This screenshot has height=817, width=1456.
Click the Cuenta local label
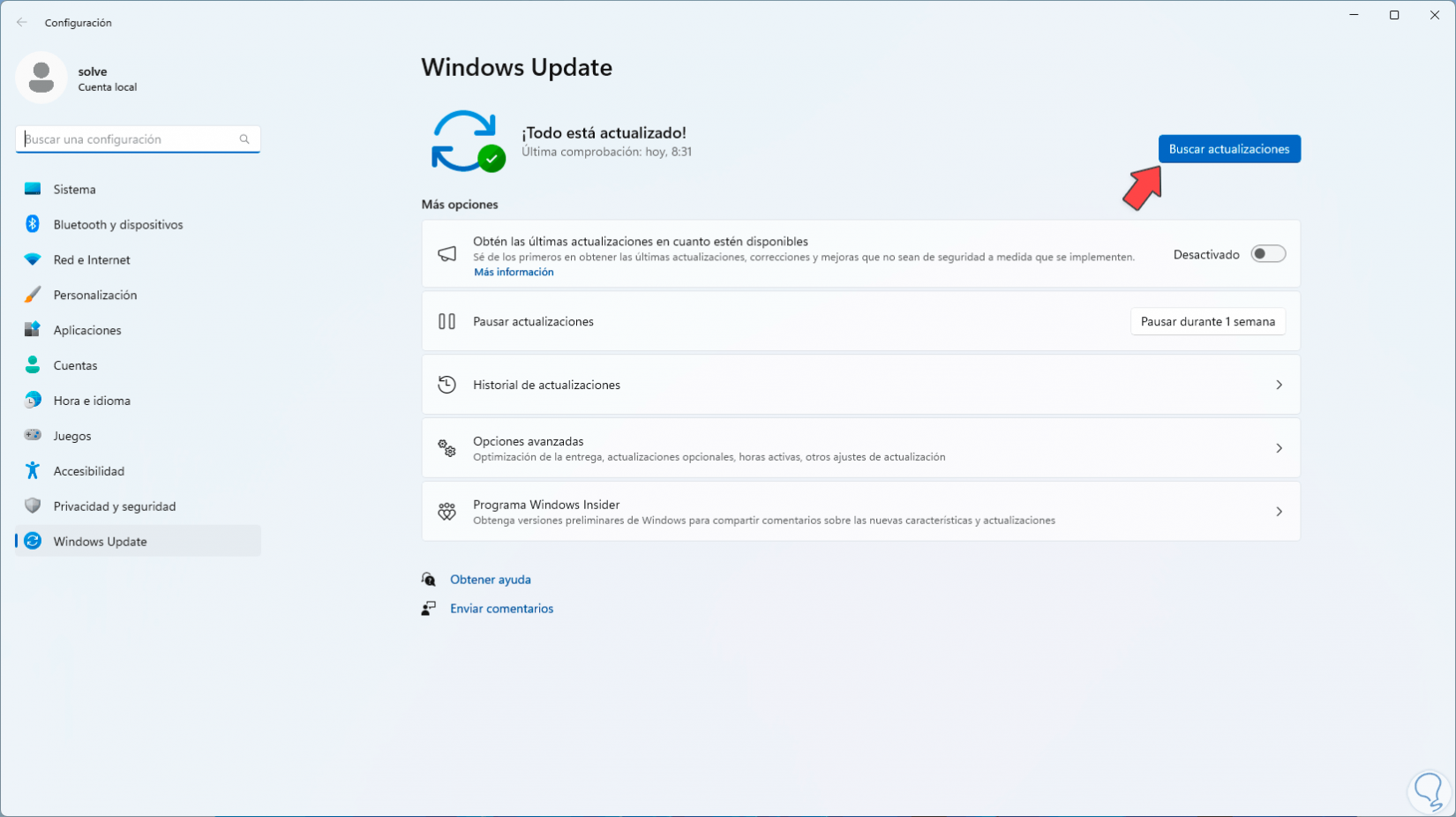(108, 87)
